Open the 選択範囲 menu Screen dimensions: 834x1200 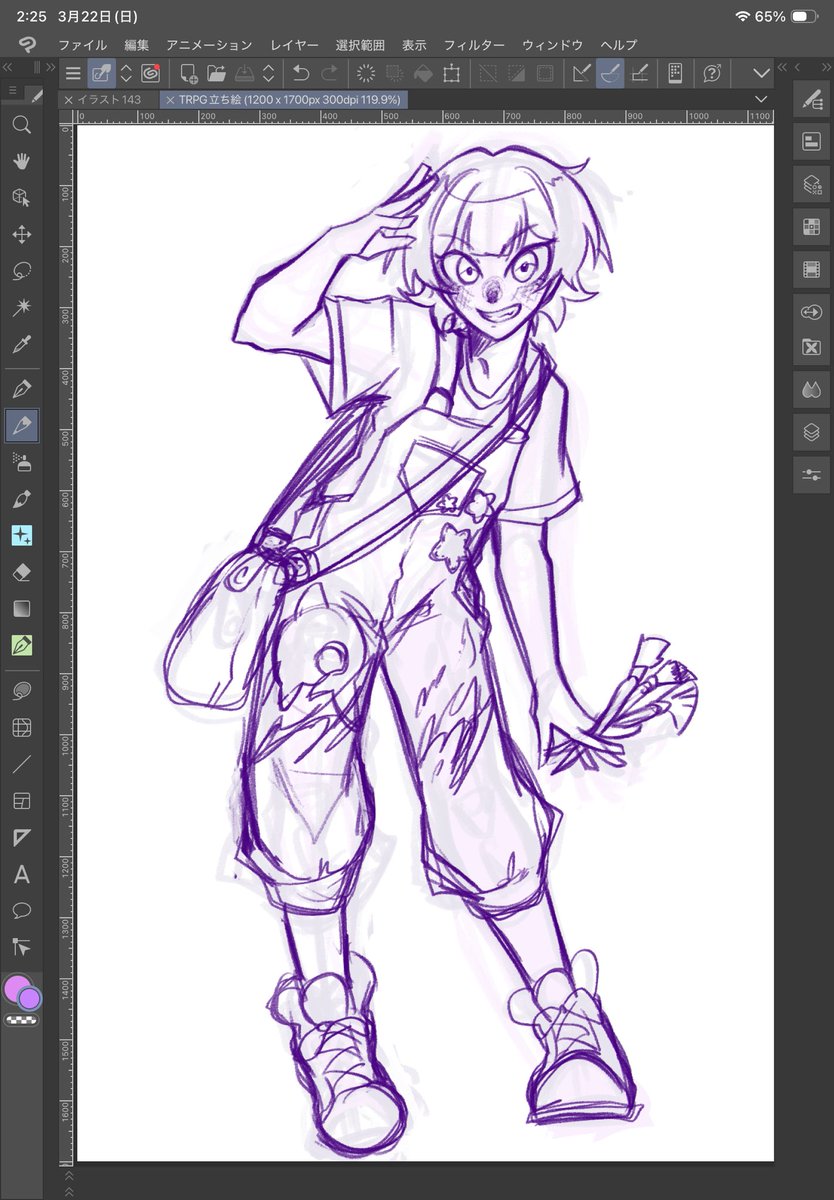click(360, 45)
